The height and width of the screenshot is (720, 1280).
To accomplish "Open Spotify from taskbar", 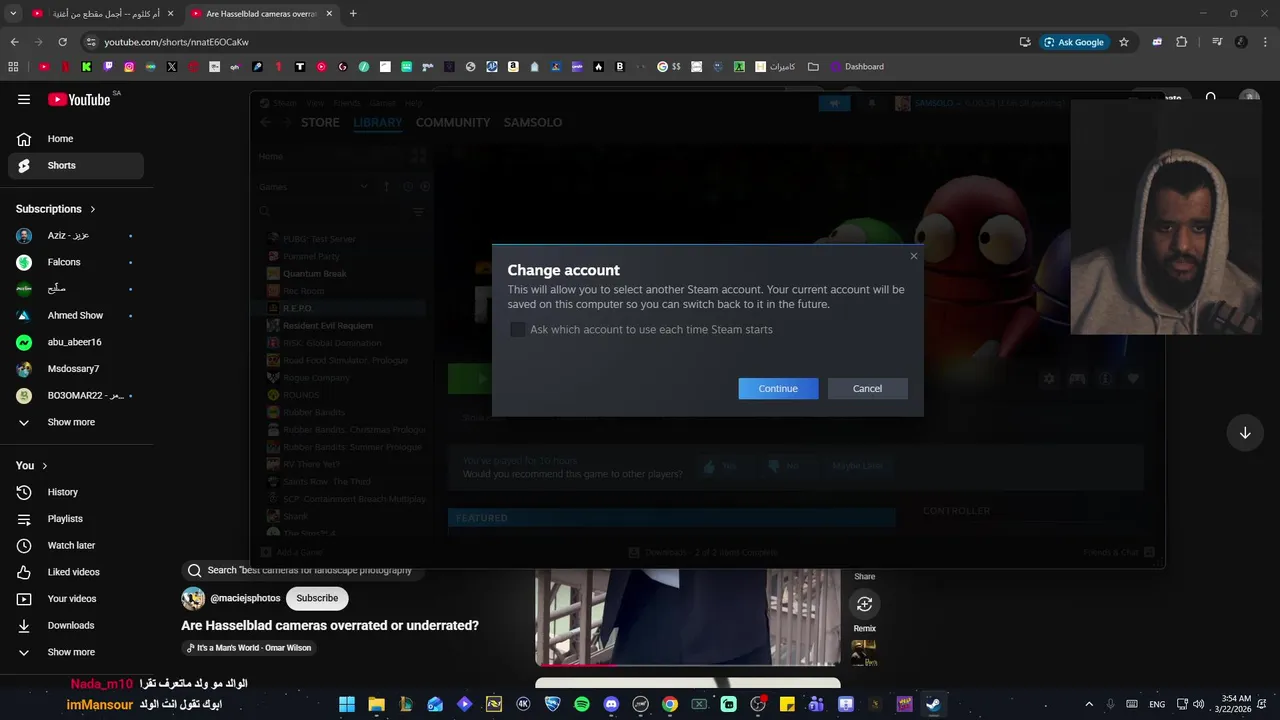I will (x=582, y=704).
